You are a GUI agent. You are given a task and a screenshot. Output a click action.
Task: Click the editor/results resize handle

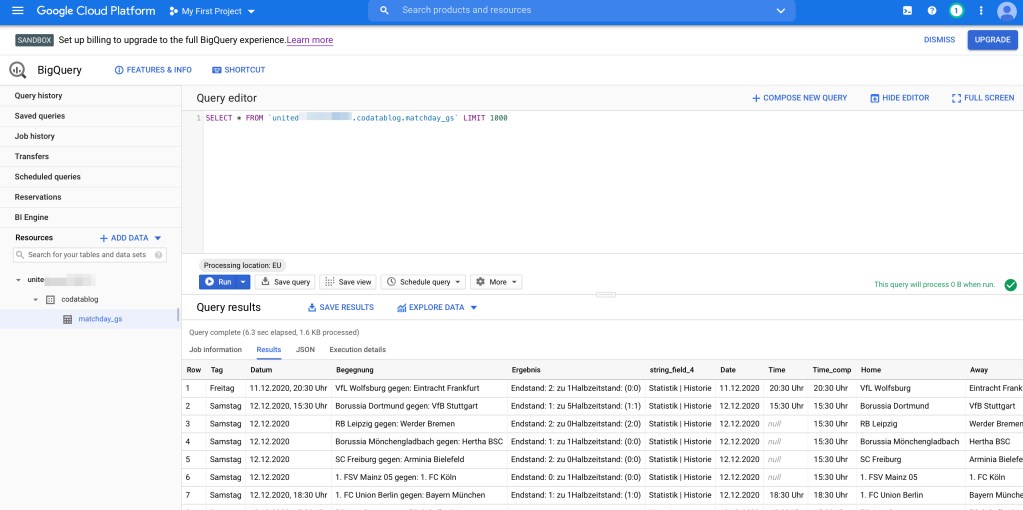605,295
